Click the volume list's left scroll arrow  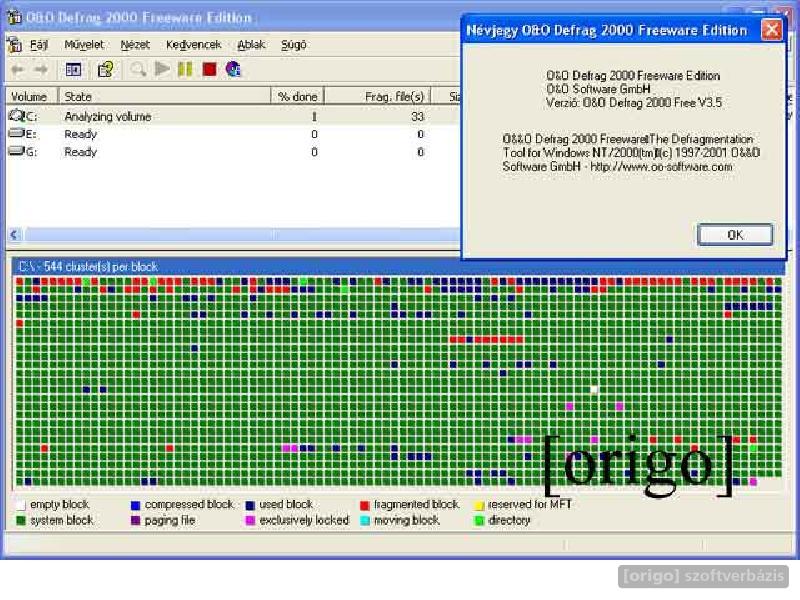point(14,235)
